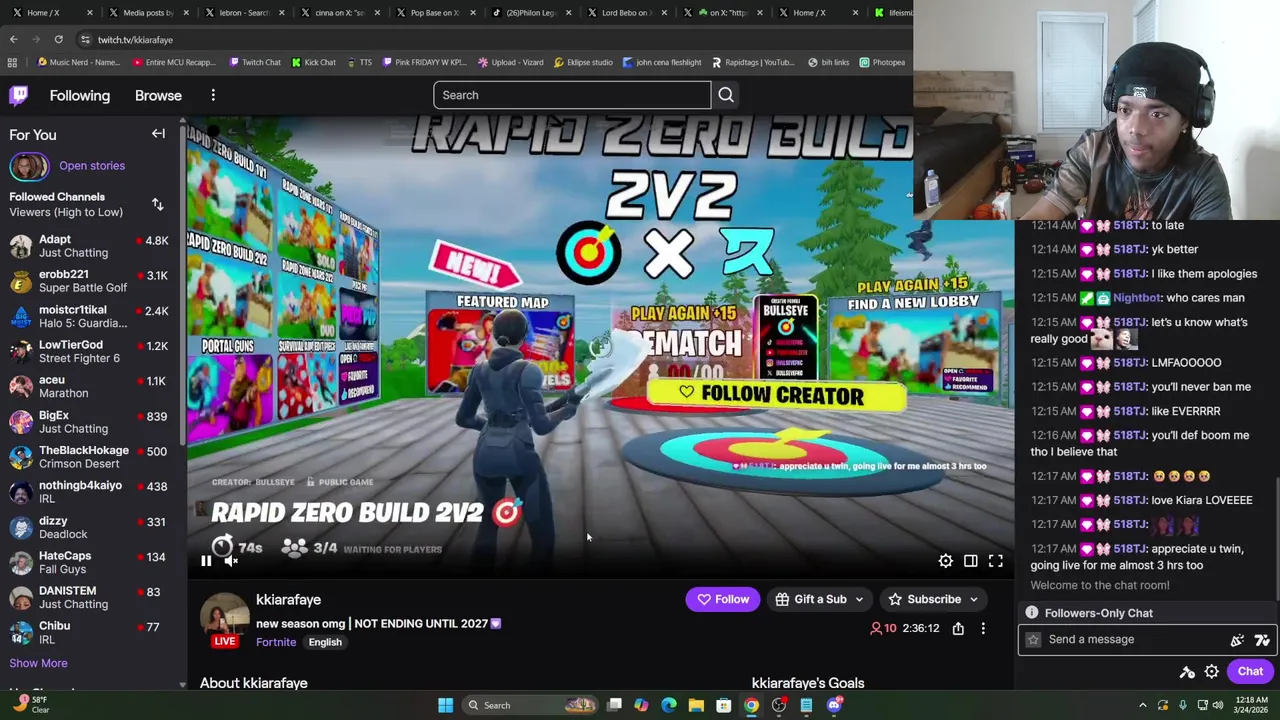Open the Photopea bookmark

pyautogui.click(x=882, y=62)
